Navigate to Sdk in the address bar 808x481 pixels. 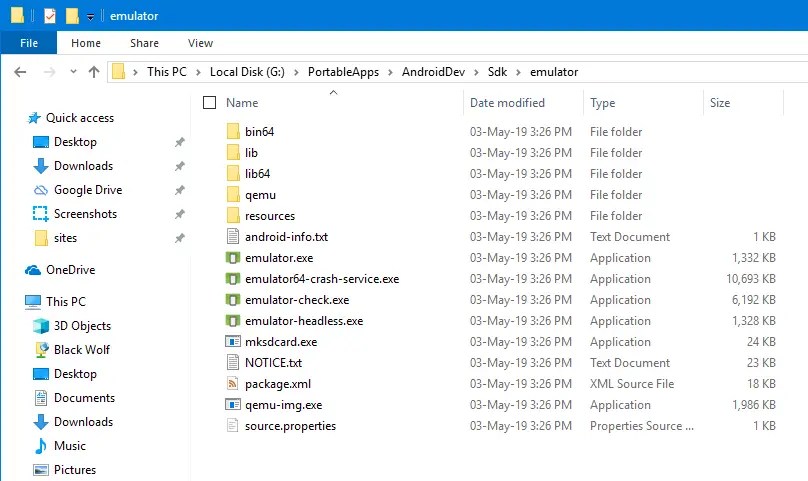click(497, 72)
